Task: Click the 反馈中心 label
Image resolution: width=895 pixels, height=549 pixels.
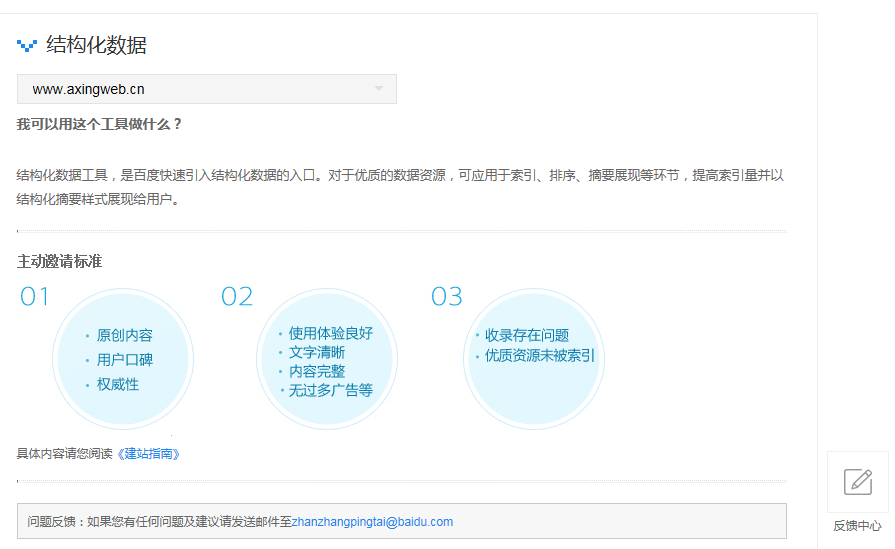Action: pos(857,526)
